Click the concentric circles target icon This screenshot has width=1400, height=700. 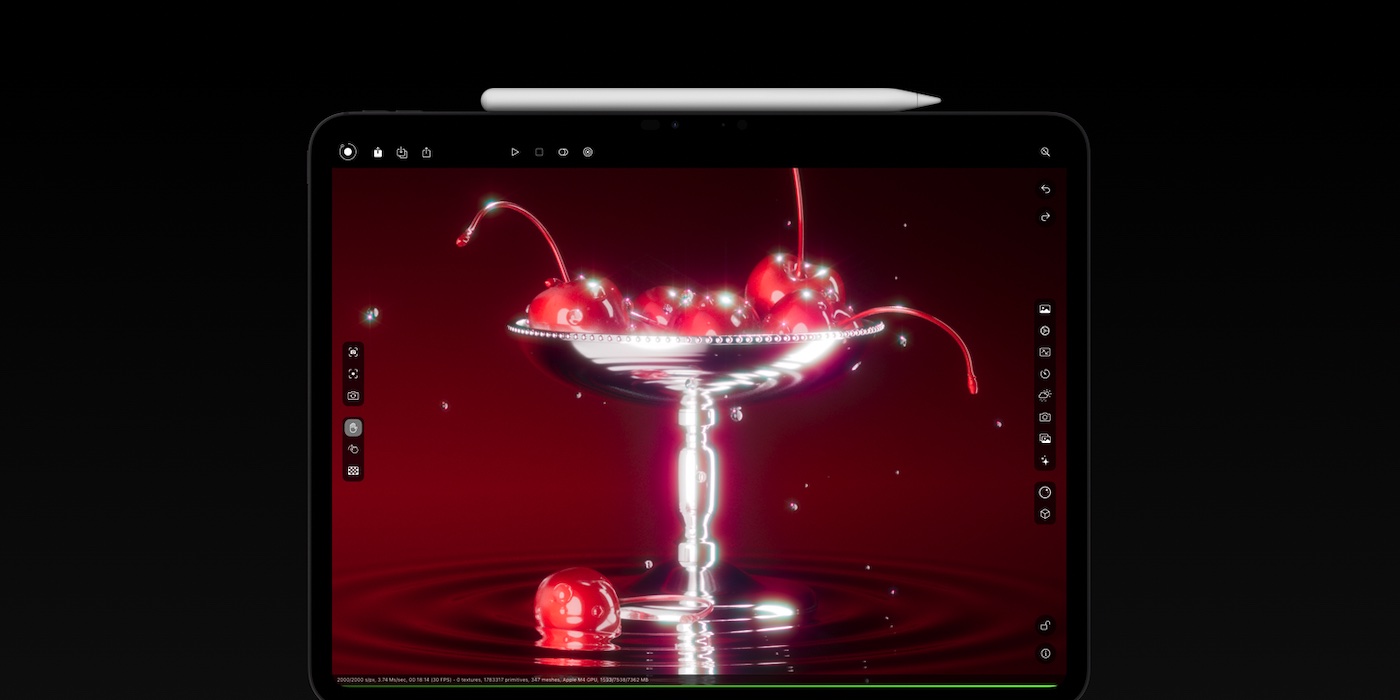[x=588, y=152]
